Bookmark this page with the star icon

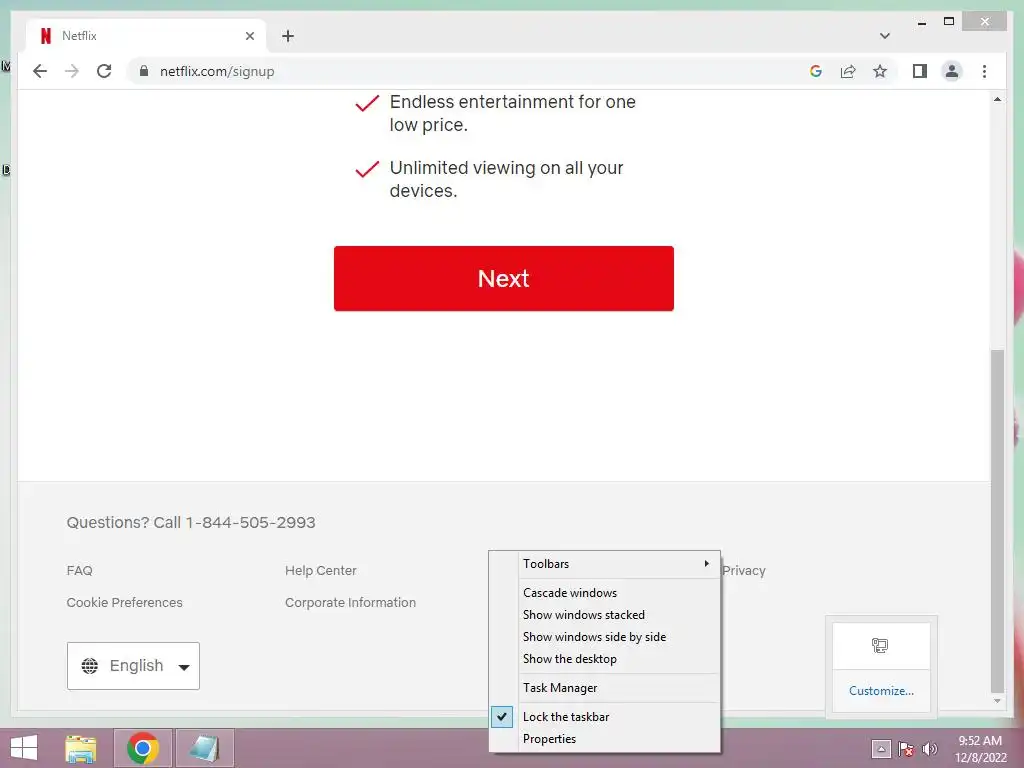tap(880, 71)
